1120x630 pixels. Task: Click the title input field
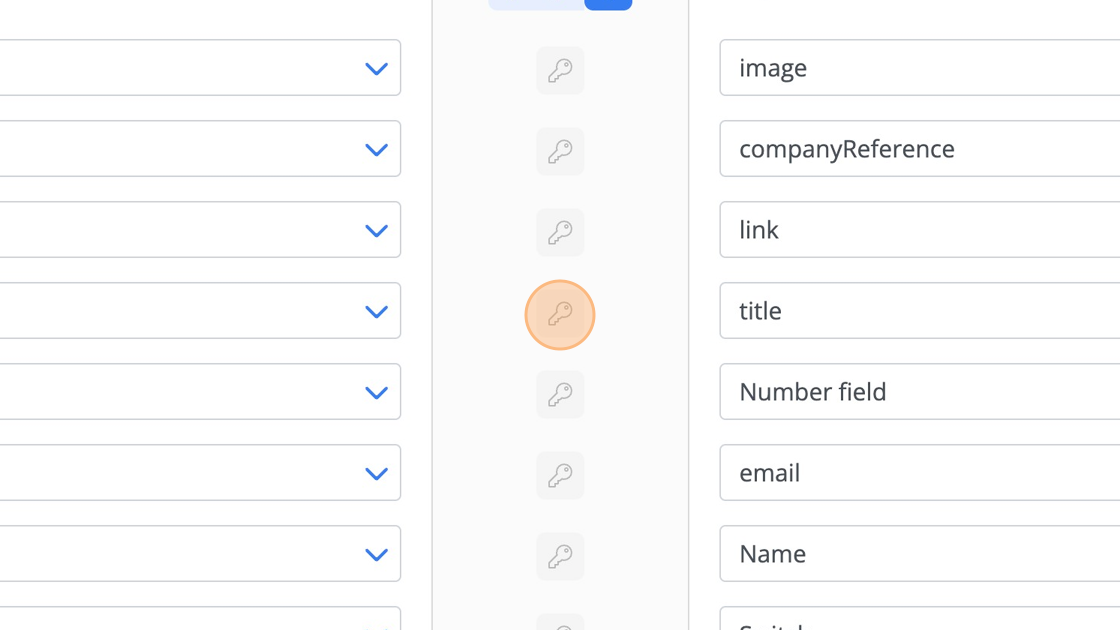point(920,311)
